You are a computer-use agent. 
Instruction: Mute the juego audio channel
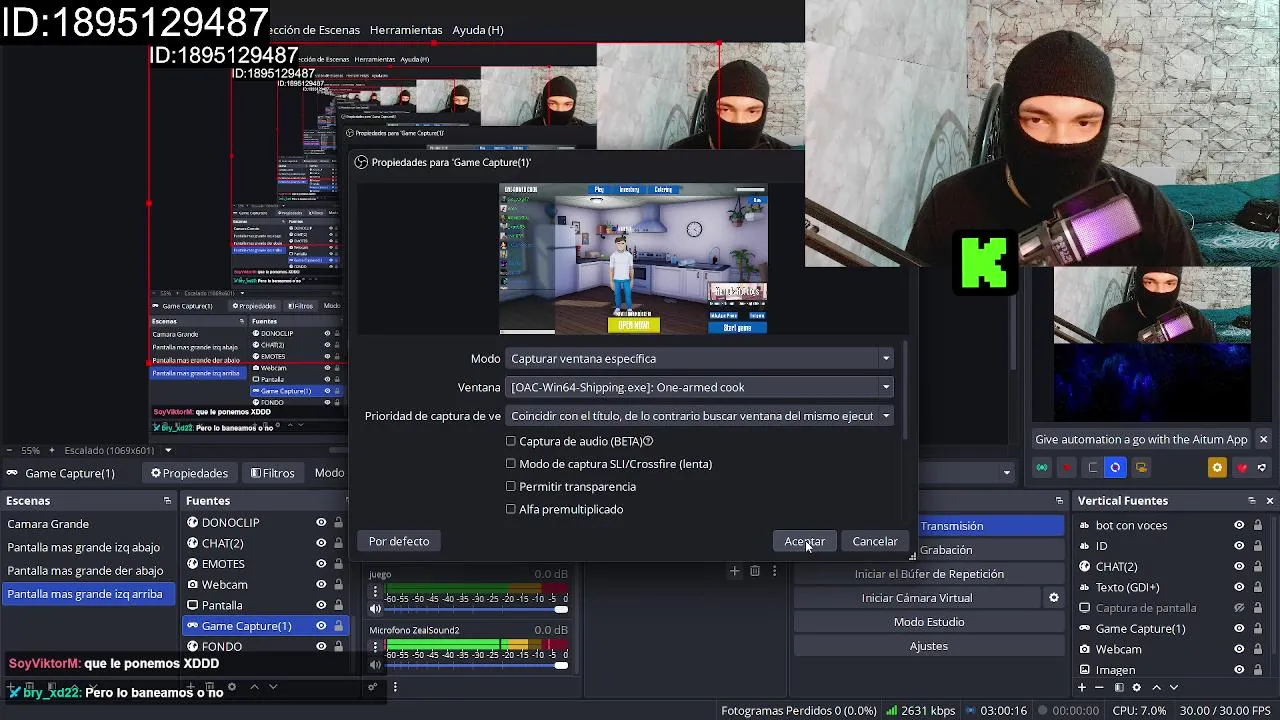[376, 608]
